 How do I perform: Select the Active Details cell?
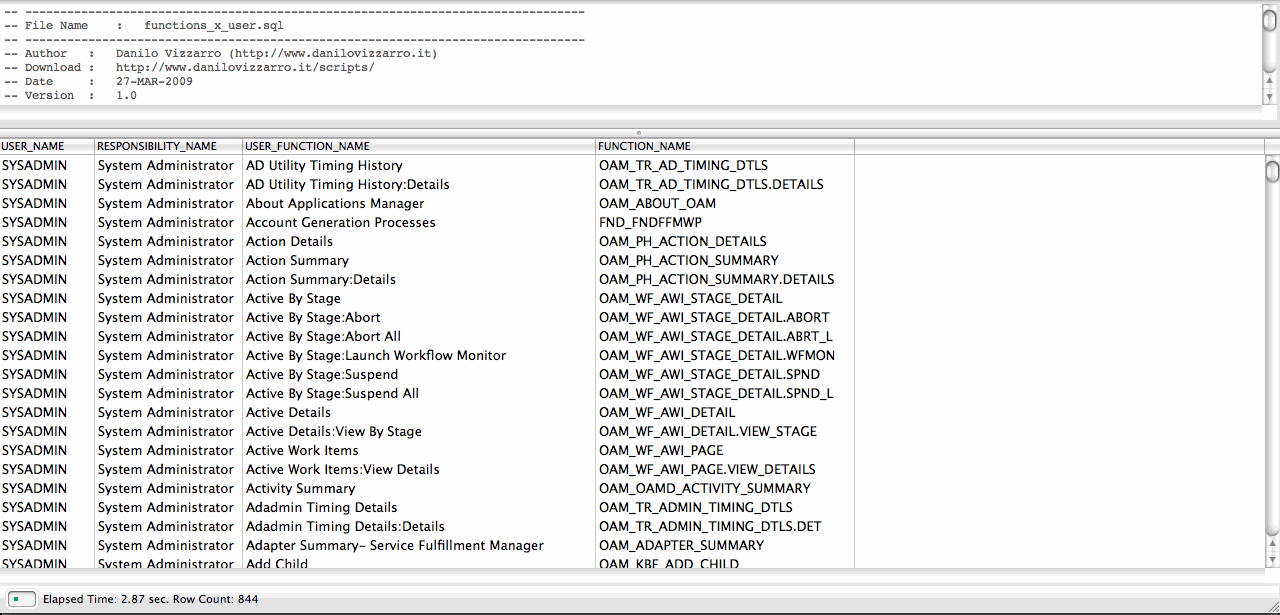click(419, 412)
